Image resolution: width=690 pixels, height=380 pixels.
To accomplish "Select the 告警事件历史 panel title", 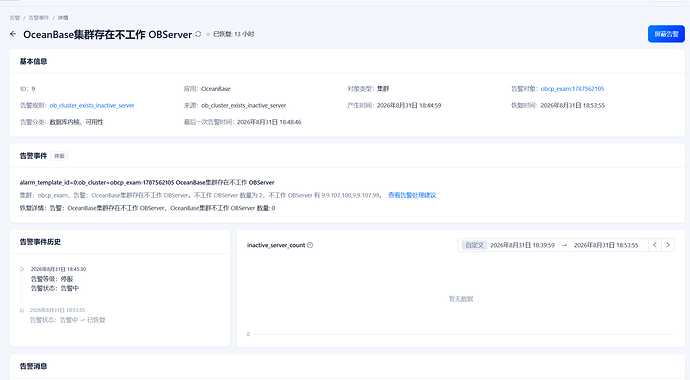I will tap(40, 241).
